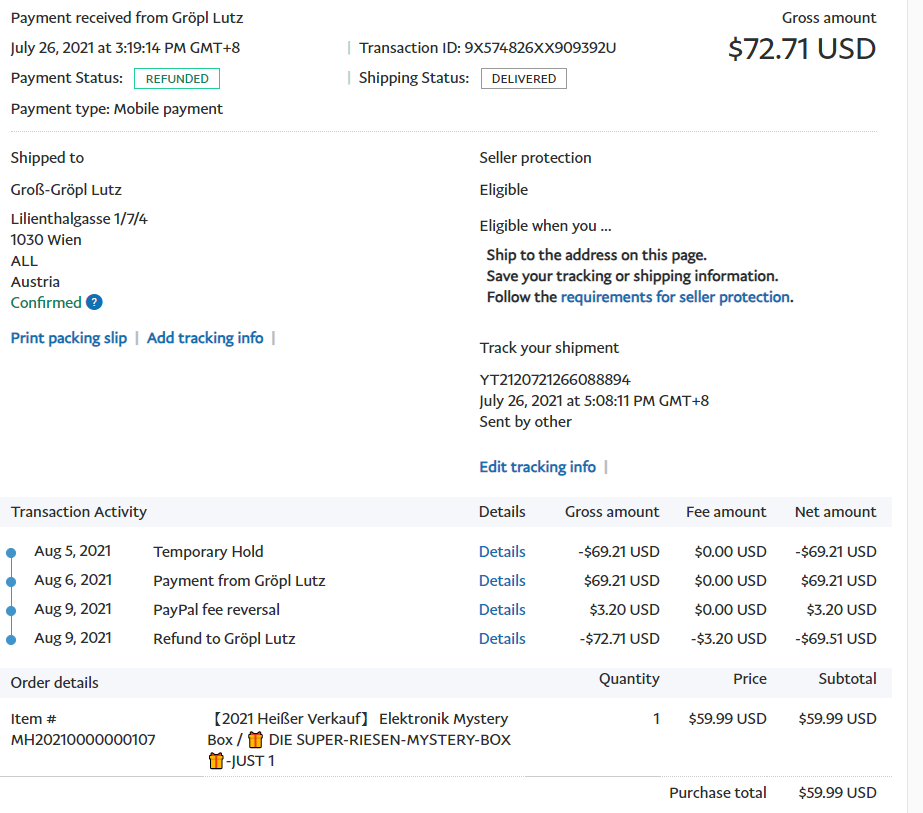
Task: Open requirements for seller protection link
Action: [675, 297]
